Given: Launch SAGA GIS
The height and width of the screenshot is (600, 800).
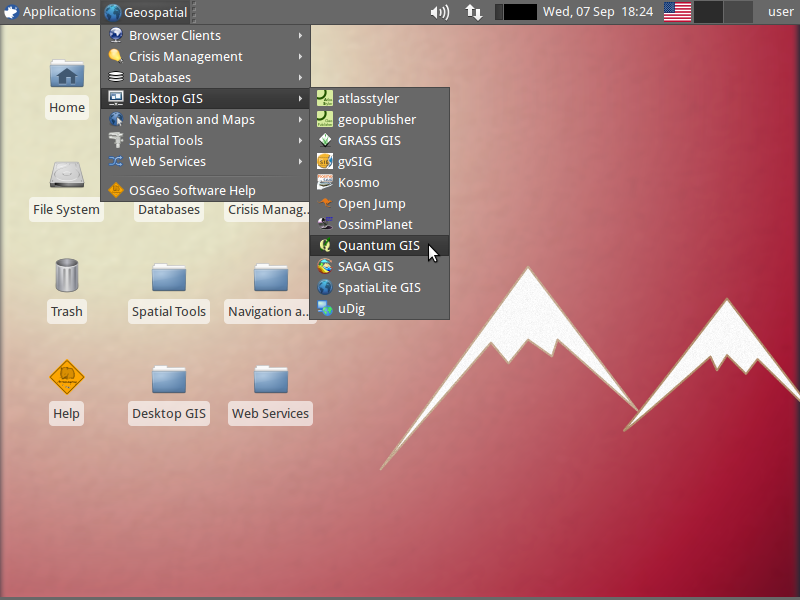Looking at the screenshot, I should (380, 266).
